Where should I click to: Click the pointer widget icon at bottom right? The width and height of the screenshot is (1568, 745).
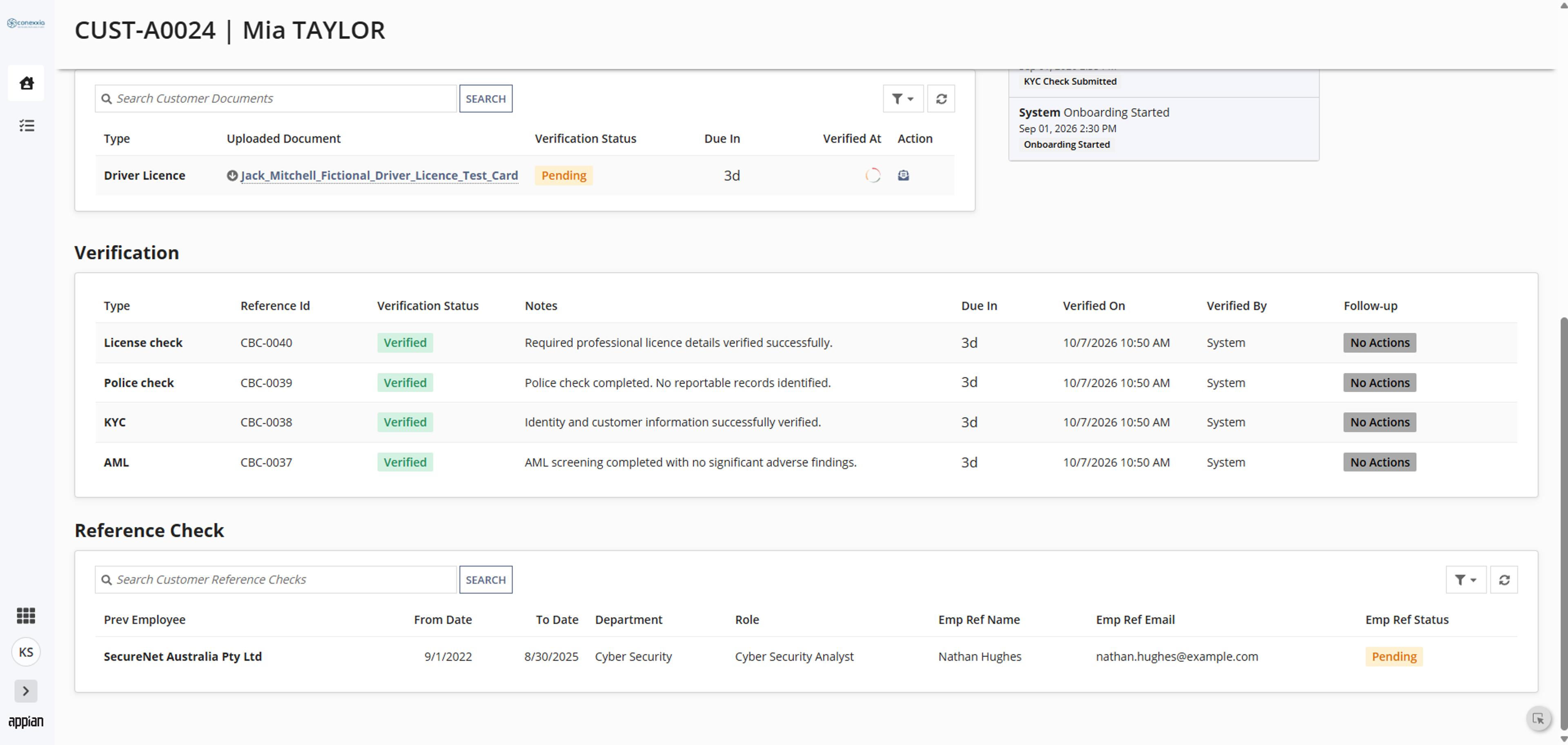pyautogui.click(x=1538, y=719)
